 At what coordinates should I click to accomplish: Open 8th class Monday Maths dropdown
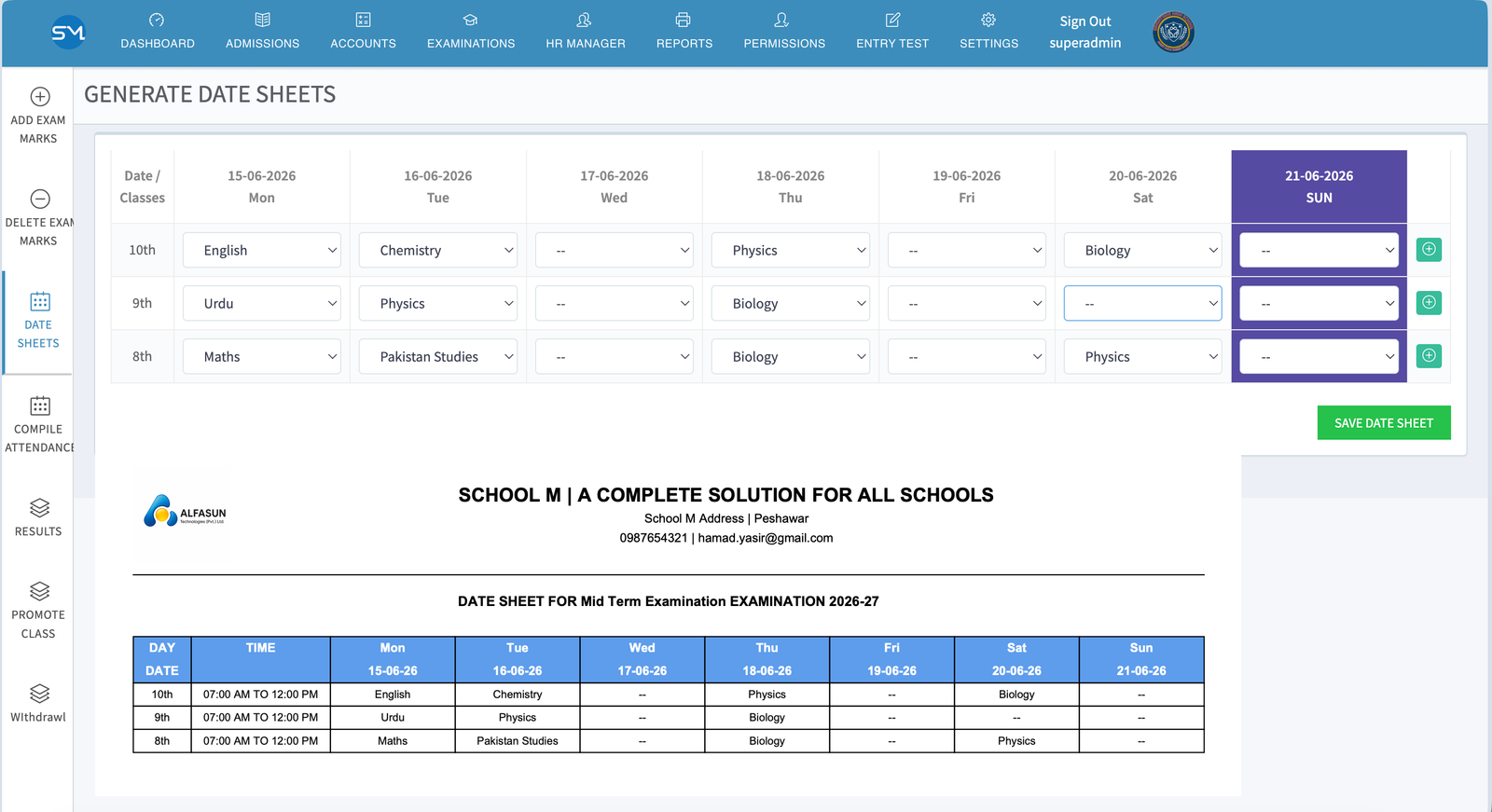(x=262, y=356)
